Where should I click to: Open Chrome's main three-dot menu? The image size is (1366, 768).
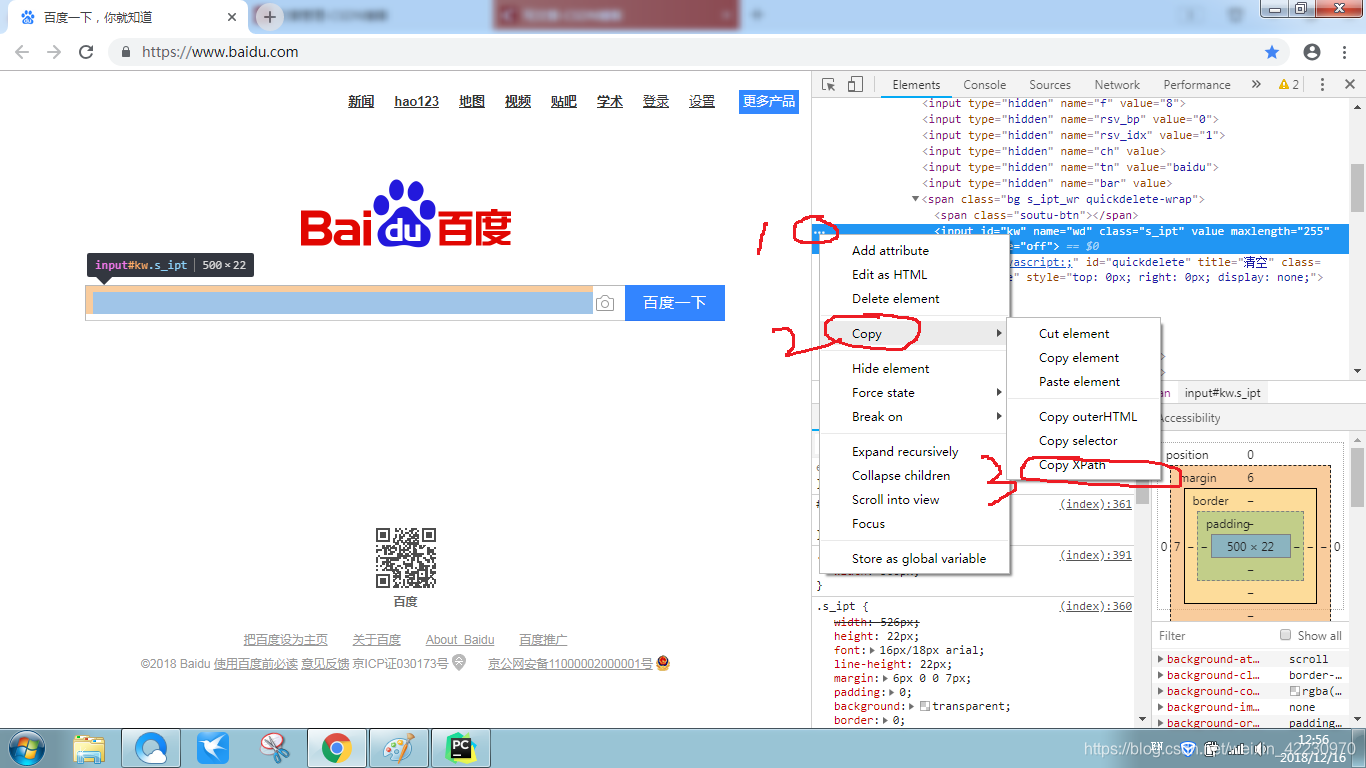point(1344,52)
